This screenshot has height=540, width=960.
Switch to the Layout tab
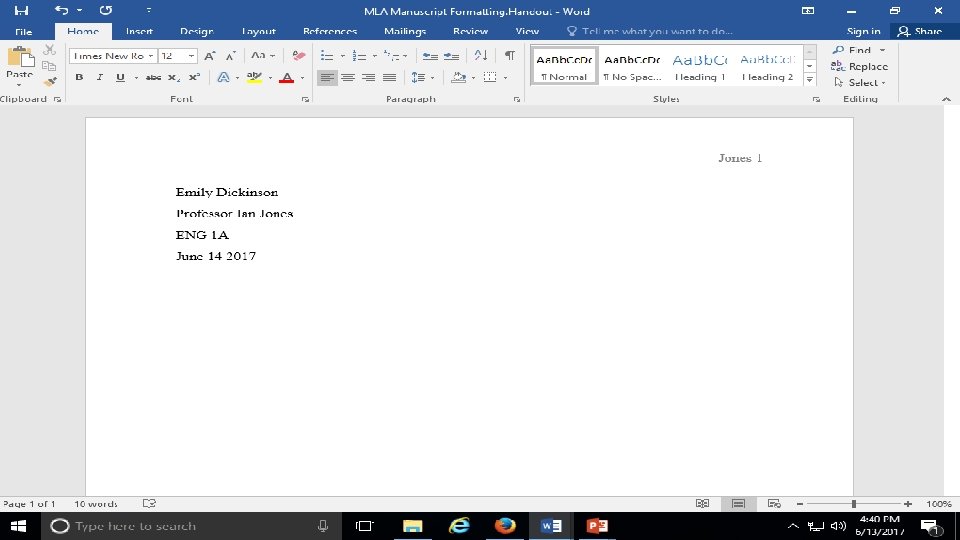[x=258, y=31]
